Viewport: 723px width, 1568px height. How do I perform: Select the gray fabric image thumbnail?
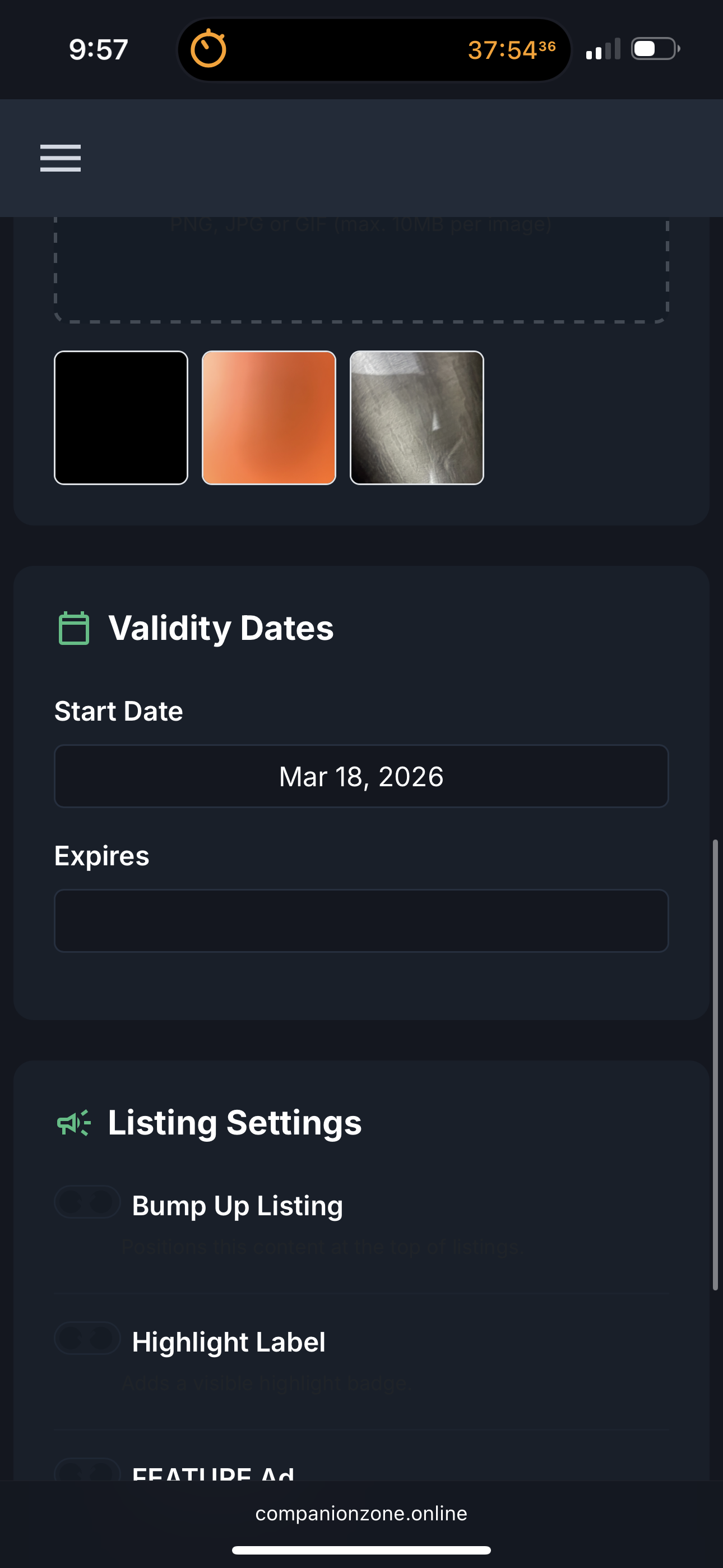click(417, 418)
